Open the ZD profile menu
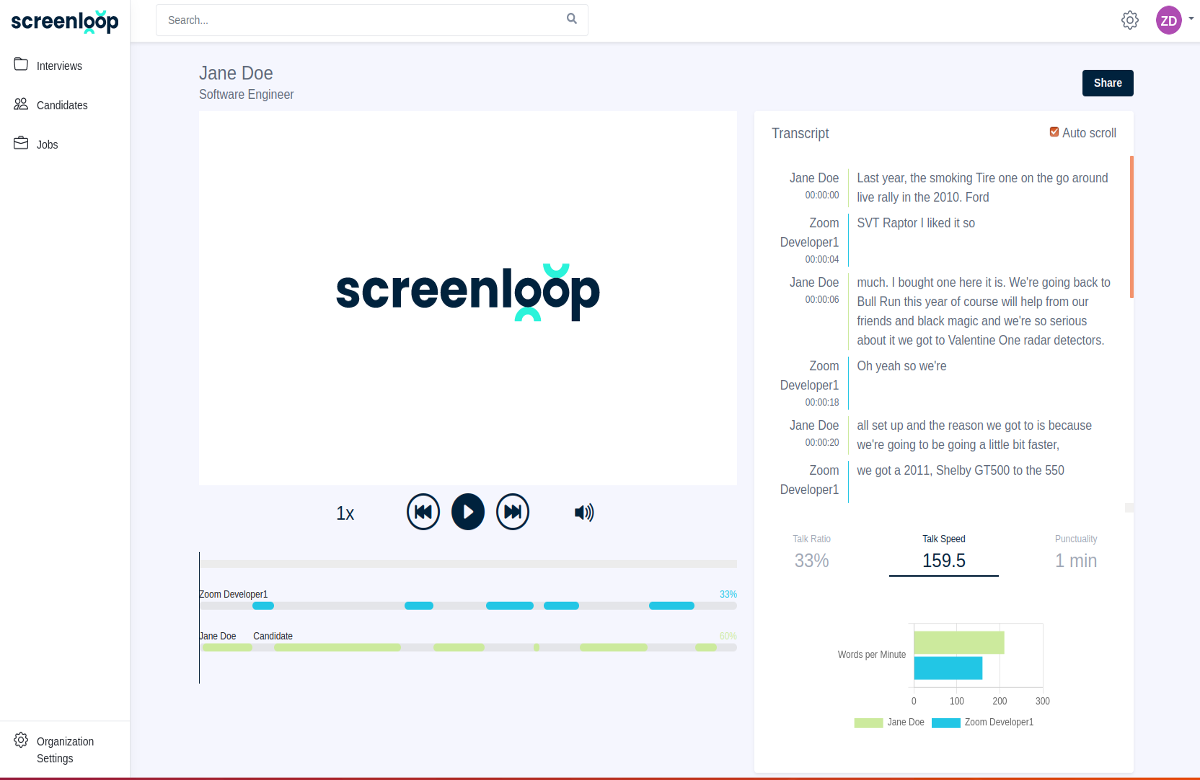This screenshot has height=780, width=1200. click(x=1168, y=20)
